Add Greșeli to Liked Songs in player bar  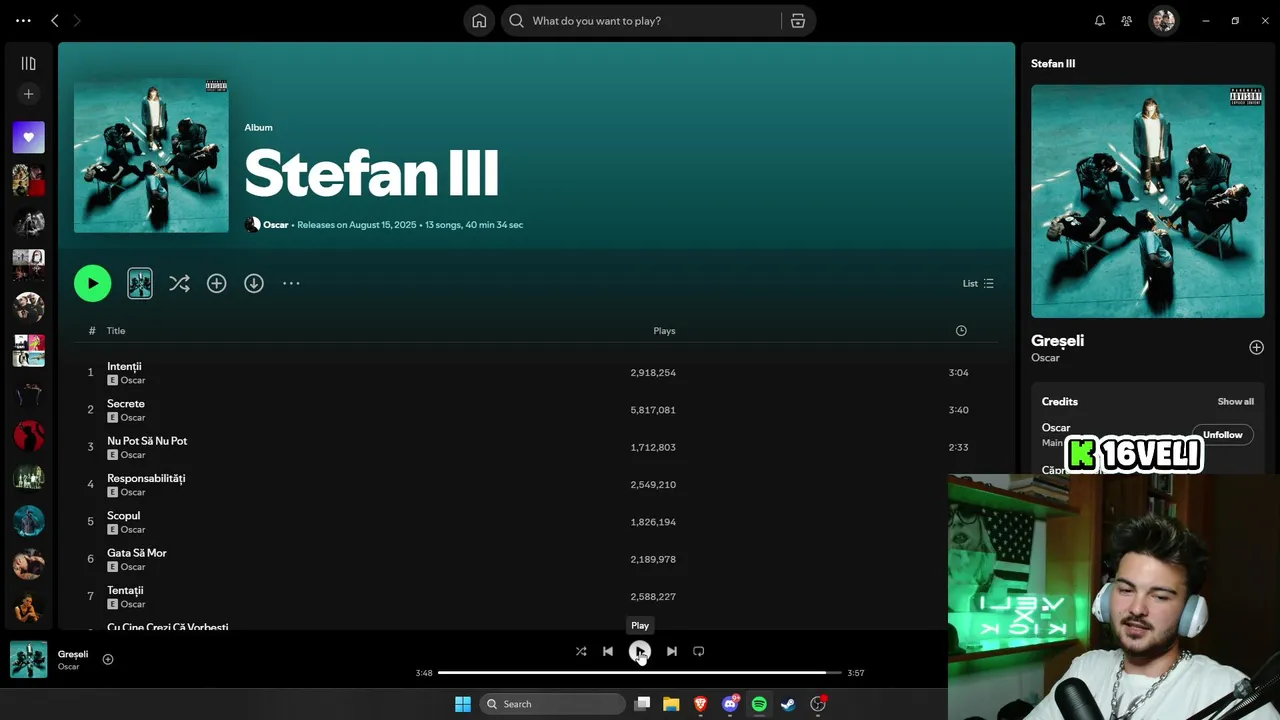click(108, 659)
